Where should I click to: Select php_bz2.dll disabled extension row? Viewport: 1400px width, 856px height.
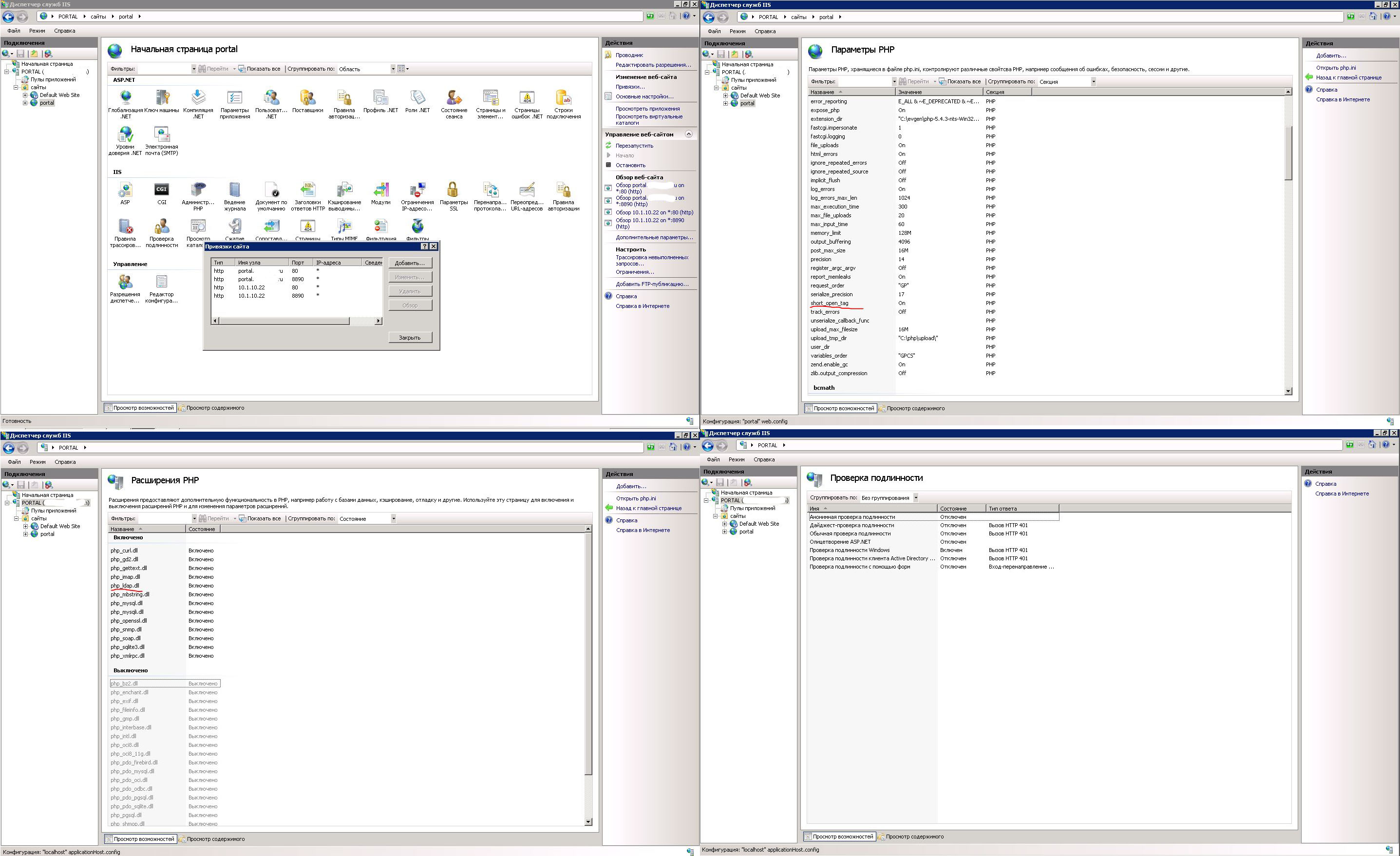coord(164,683)
